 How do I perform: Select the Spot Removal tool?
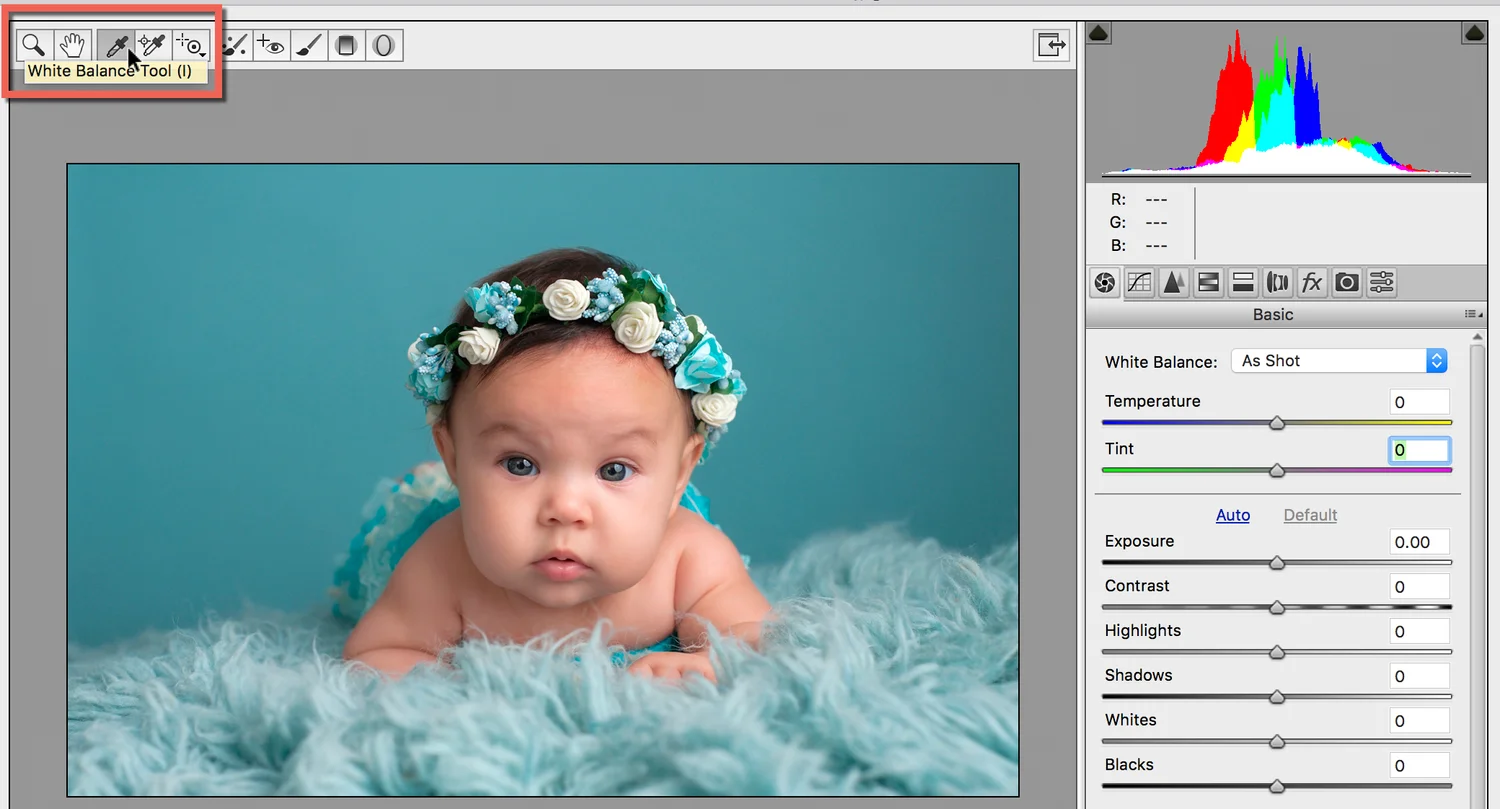[x=234, y=44]
